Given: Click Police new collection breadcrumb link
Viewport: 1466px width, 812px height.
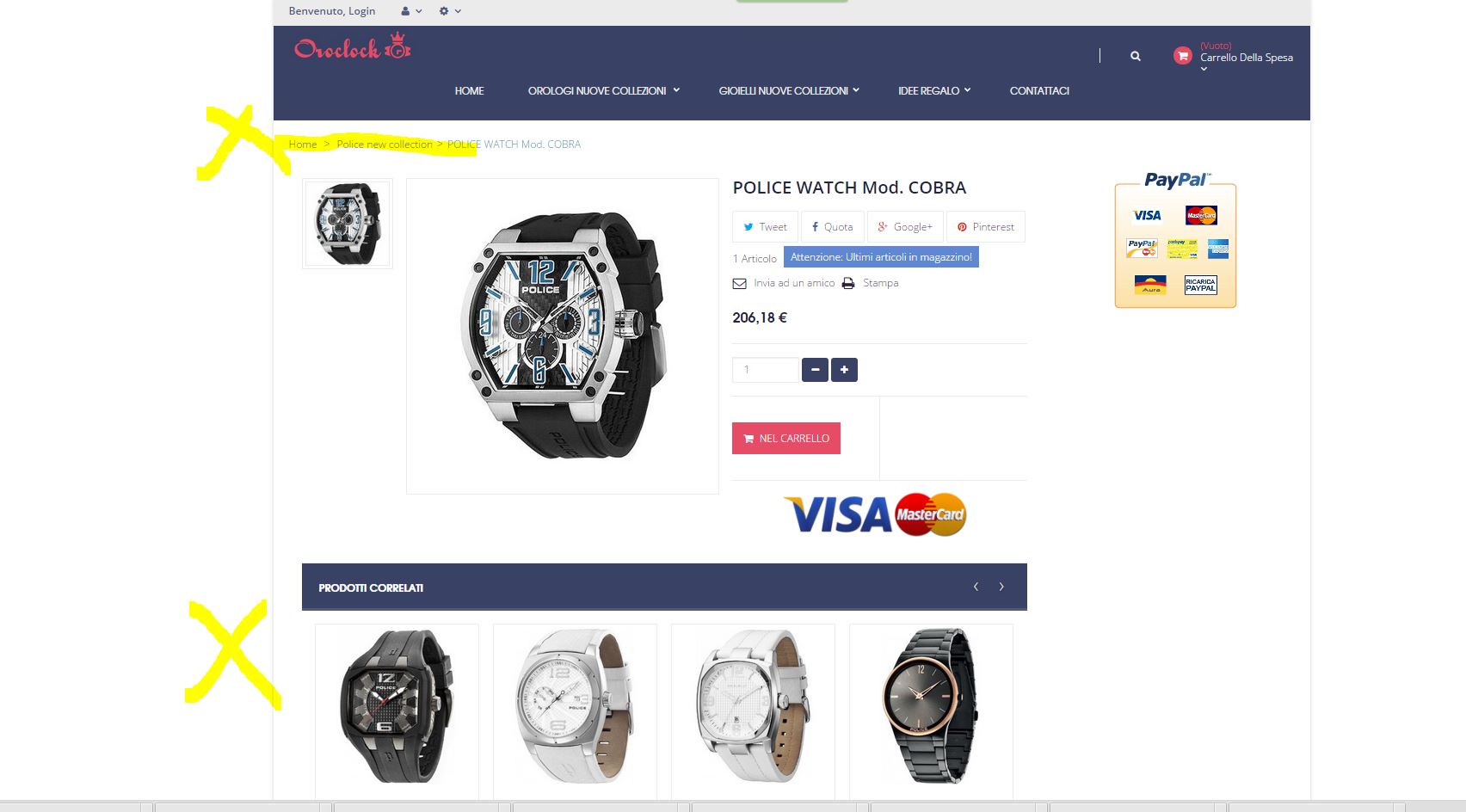Looking at the screenshot, I should 385,145.
